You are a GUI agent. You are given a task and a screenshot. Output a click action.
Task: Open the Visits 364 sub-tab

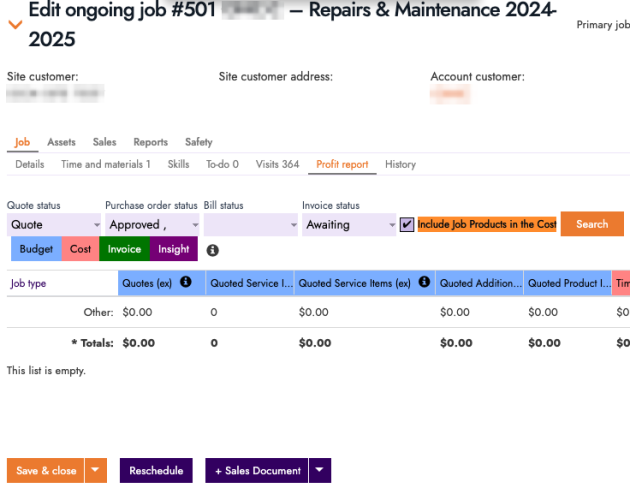277,164
